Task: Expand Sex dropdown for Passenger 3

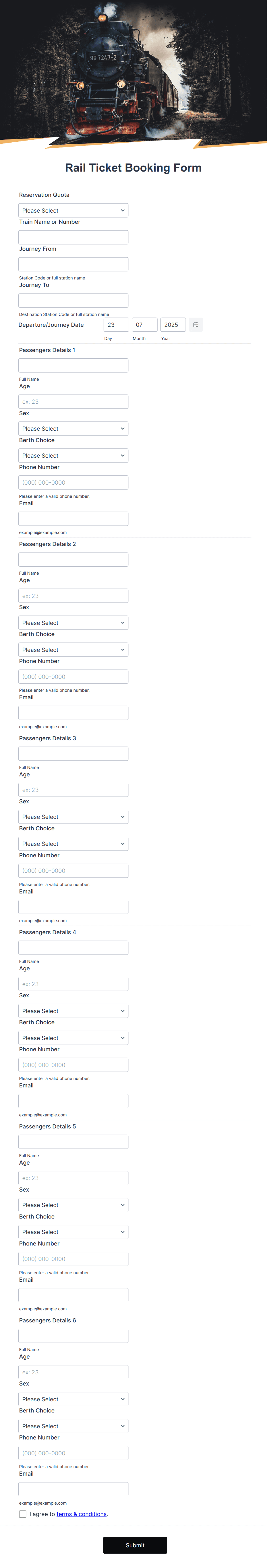Action: click(73, 817)
